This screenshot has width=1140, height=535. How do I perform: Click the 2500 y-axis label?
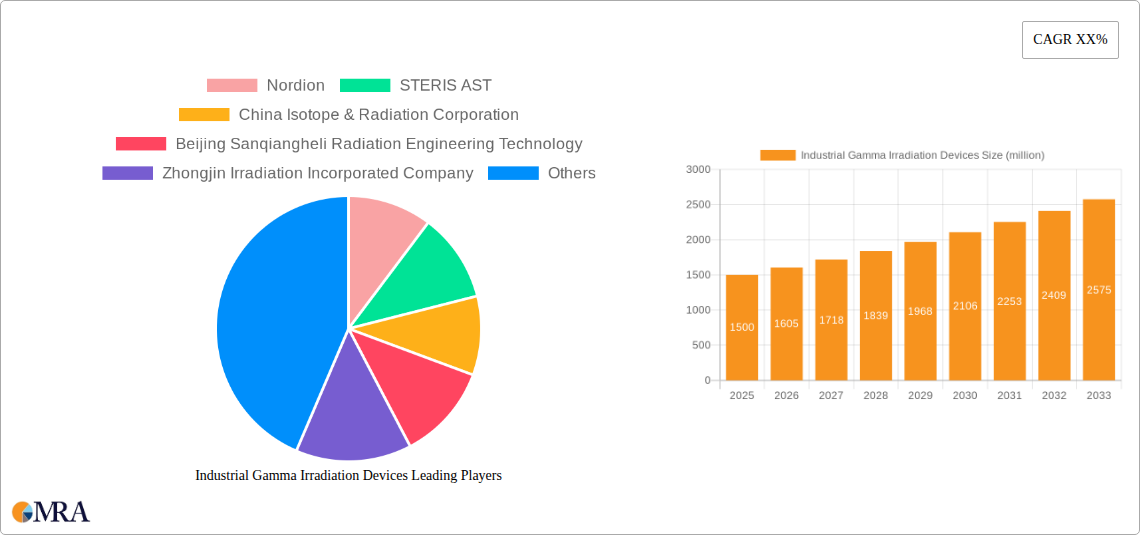(x=697, y=204)
